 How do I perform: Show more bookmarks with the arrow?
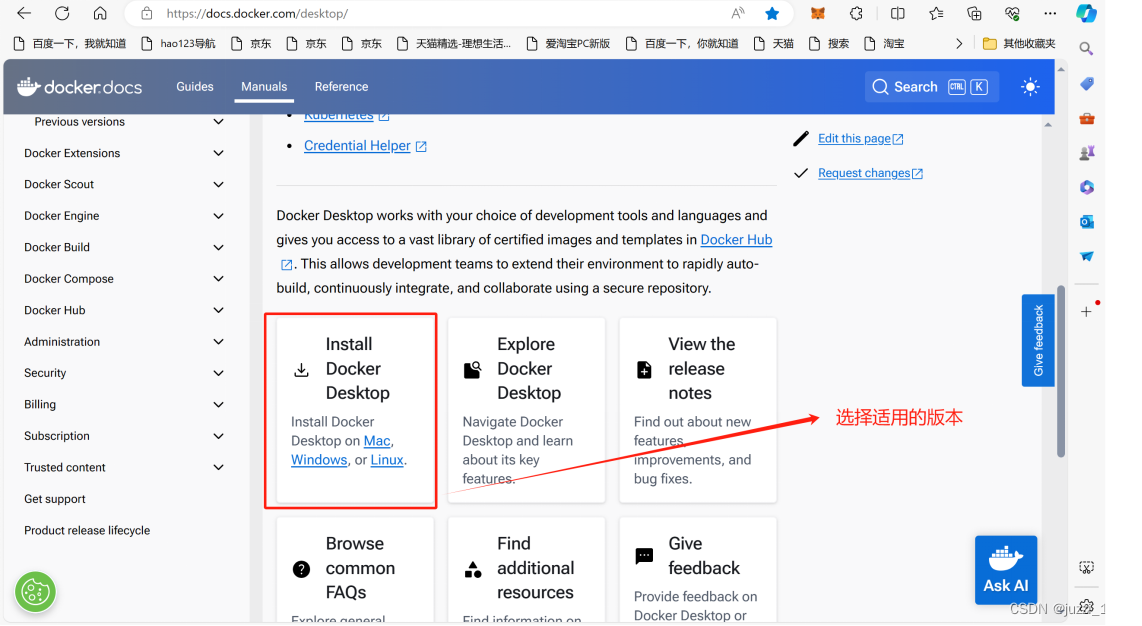coord(959,44)
